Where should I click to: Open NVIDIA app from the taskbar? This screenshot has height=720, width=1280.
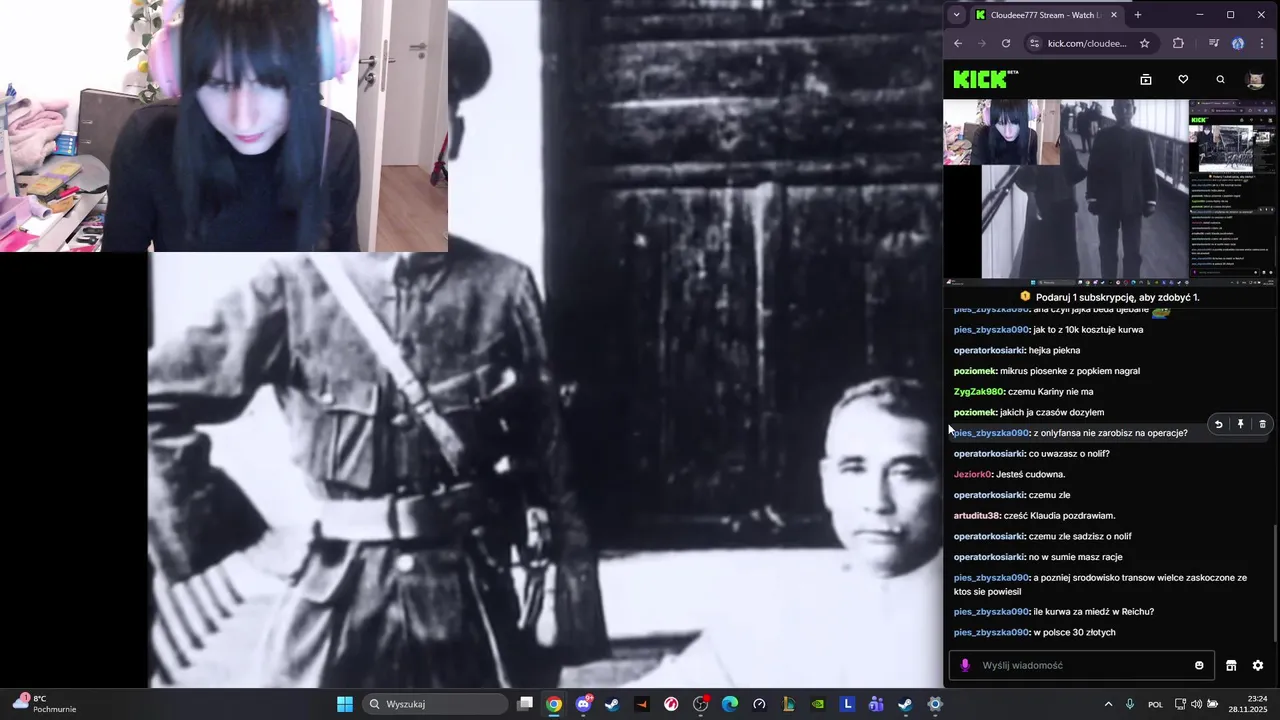pos(818,704)
